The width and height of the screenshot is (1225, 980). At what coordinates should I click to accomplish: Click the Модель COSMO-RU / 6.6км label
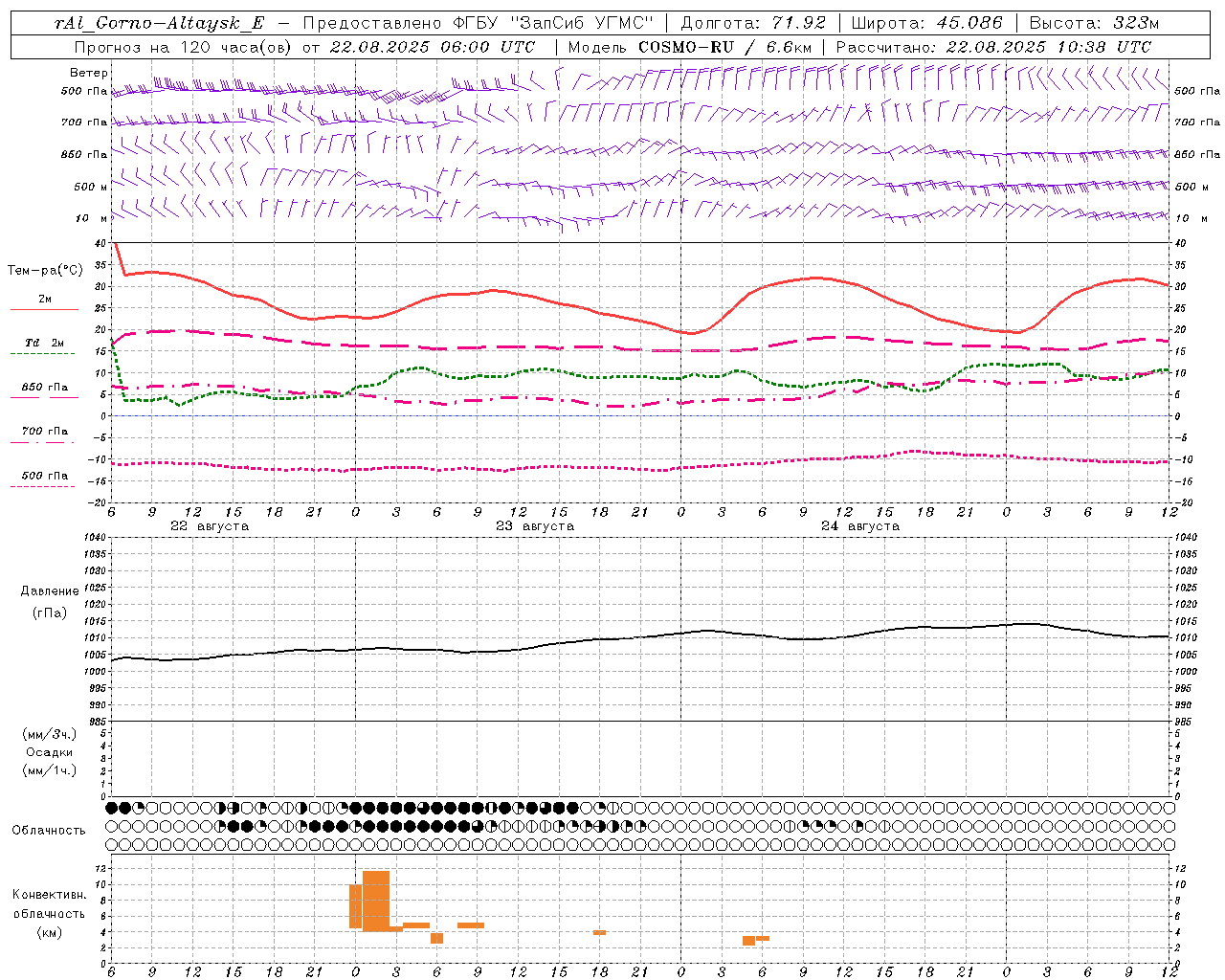pyautogui.click(x=689, y=47)
